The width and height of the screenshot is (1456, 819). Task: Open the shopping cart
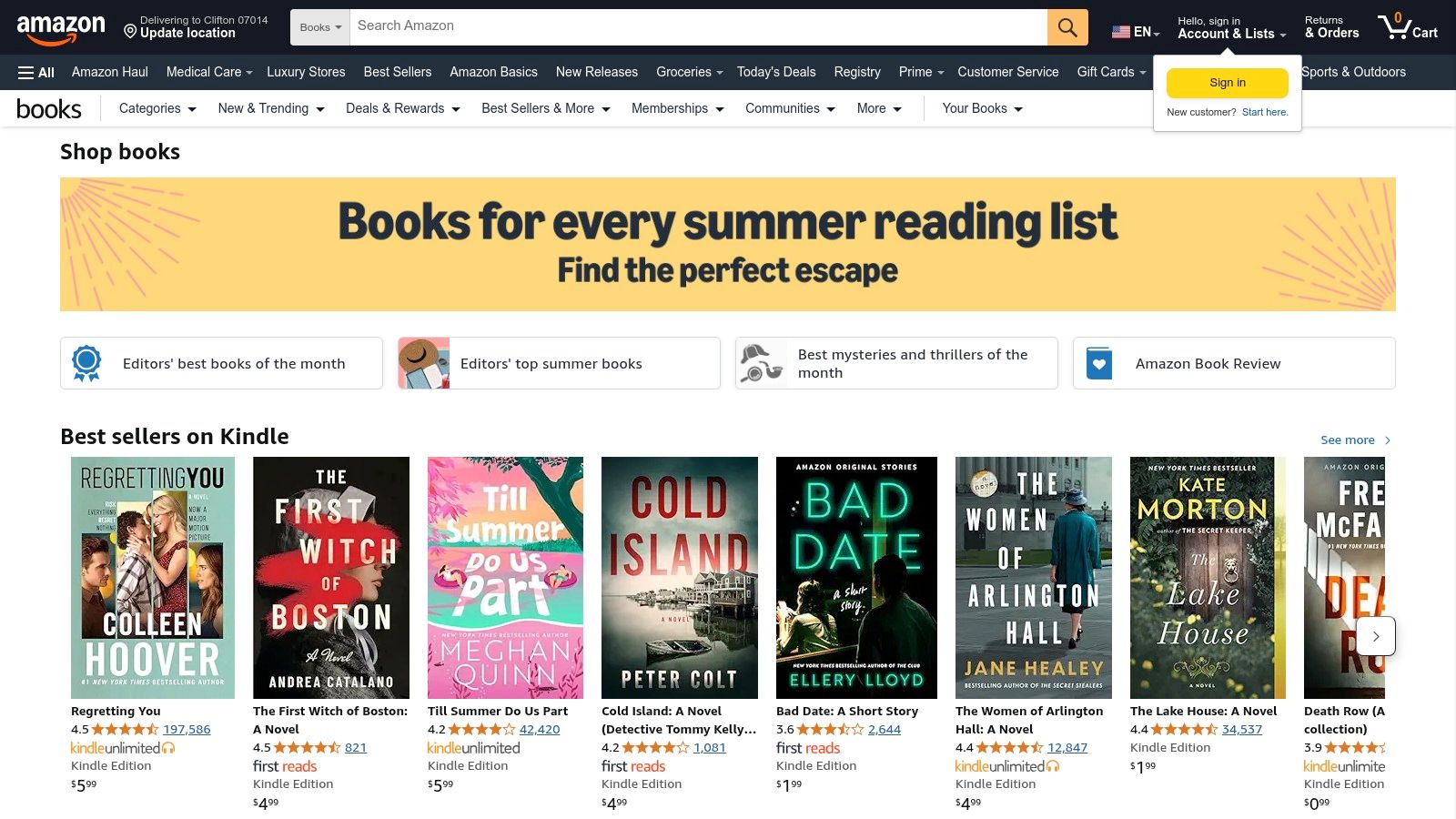click(1407, 27)
